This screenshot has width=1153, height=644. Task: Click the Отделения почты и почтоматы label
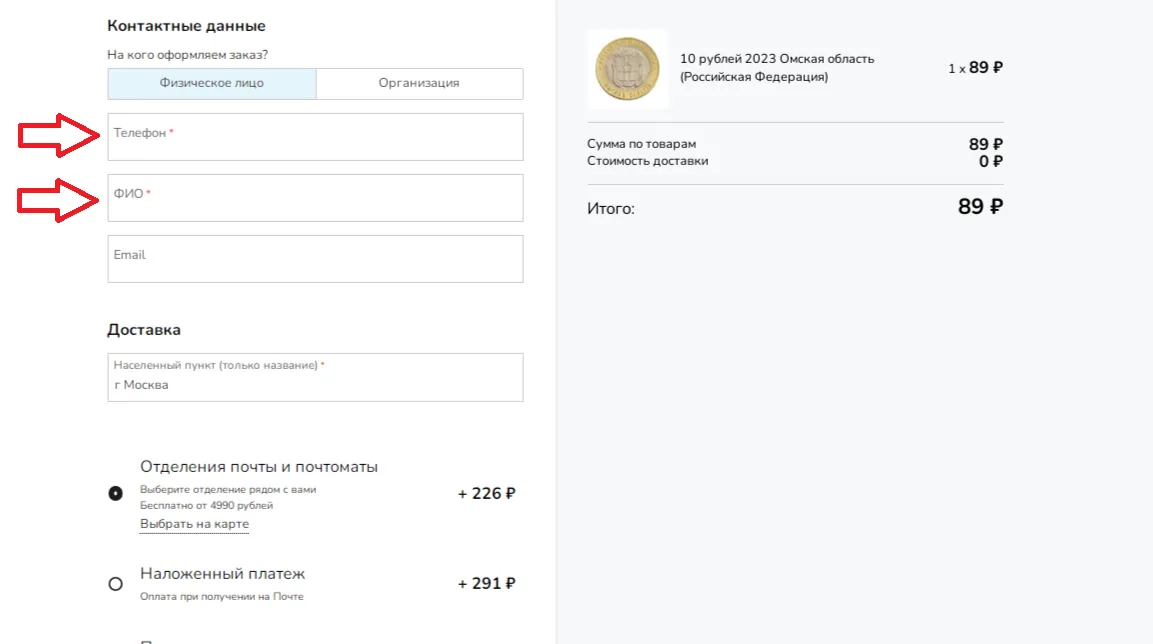click(x=259, y=467)
